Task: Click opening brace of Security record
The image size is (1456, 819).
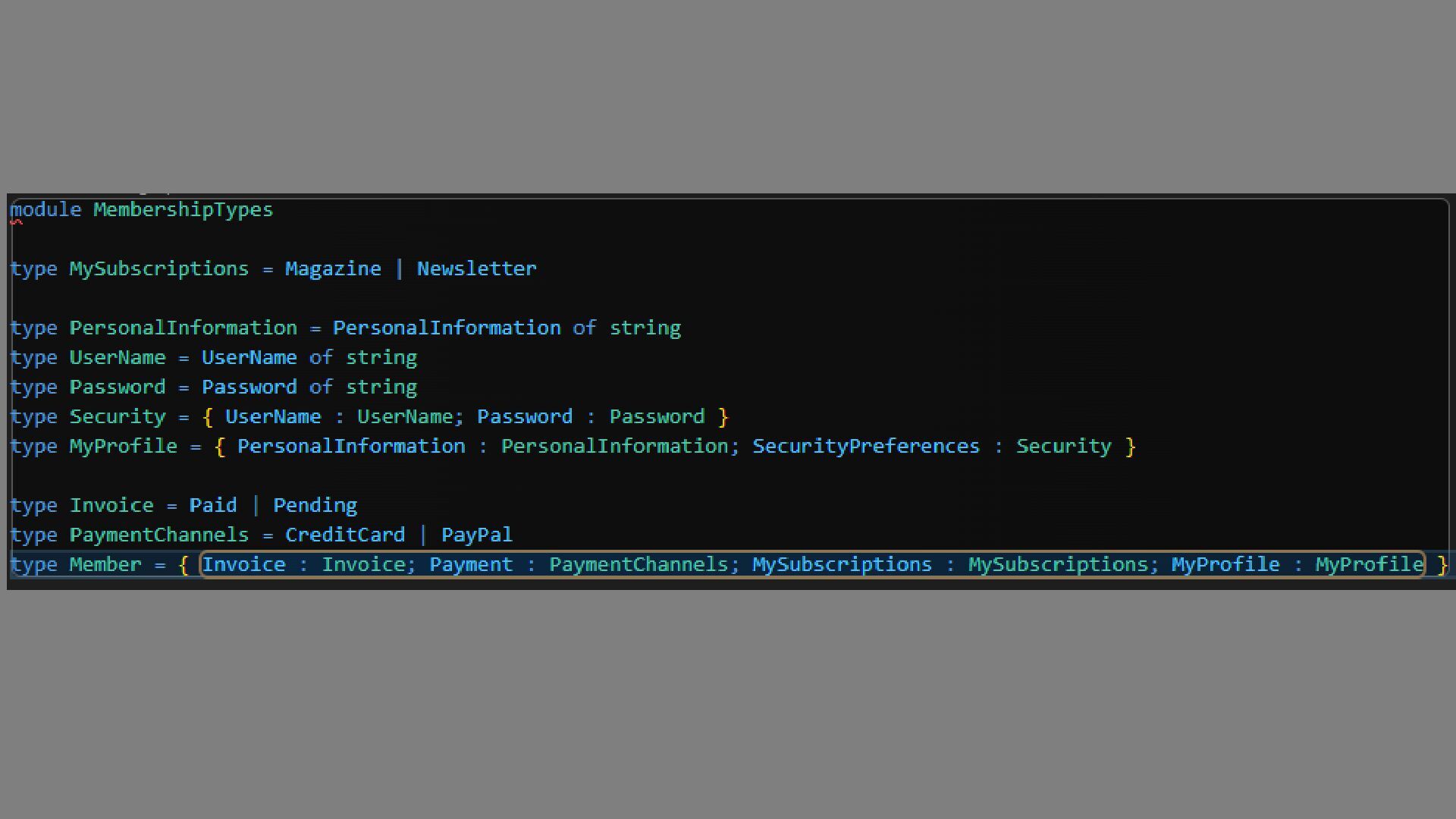Action: [208, 417]
